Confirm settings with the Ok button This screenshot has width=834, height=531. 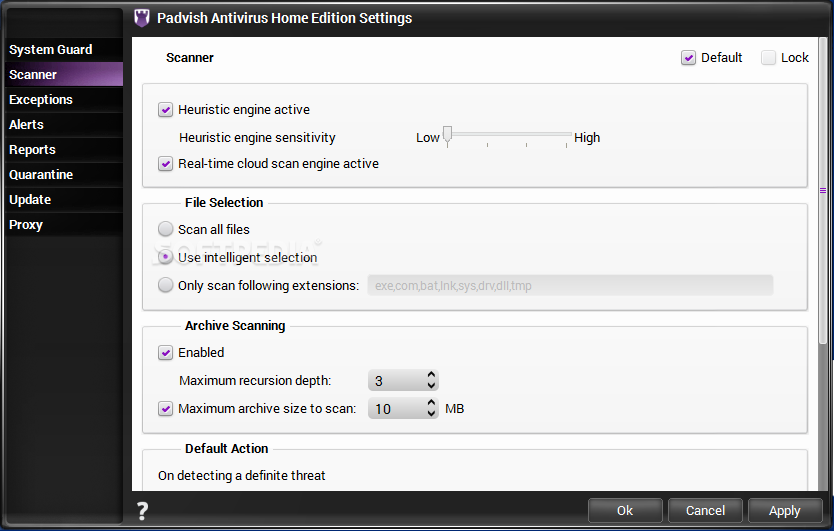coord(625,511)
